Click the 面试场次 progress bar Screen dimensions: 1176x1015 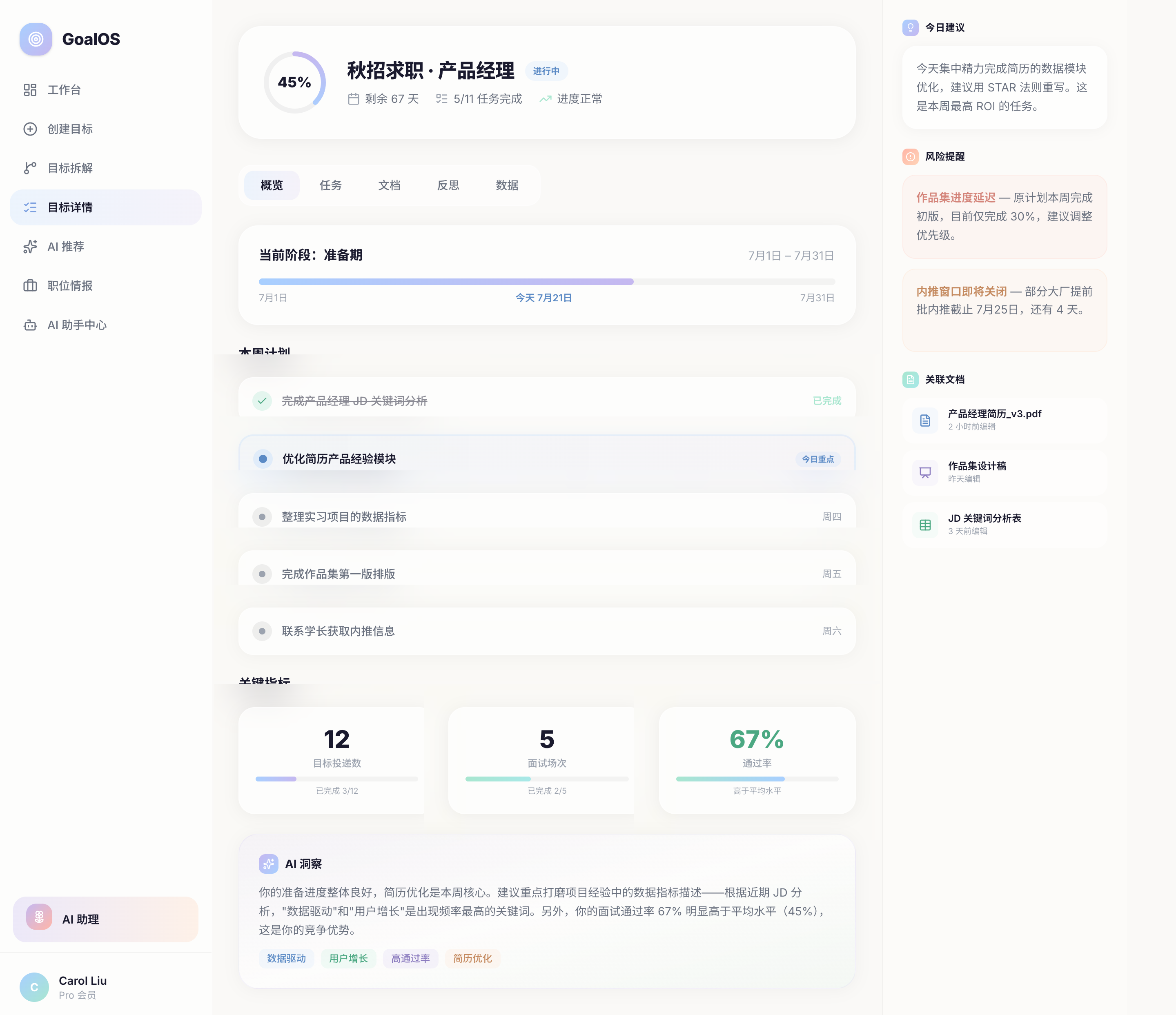point(547,779)
